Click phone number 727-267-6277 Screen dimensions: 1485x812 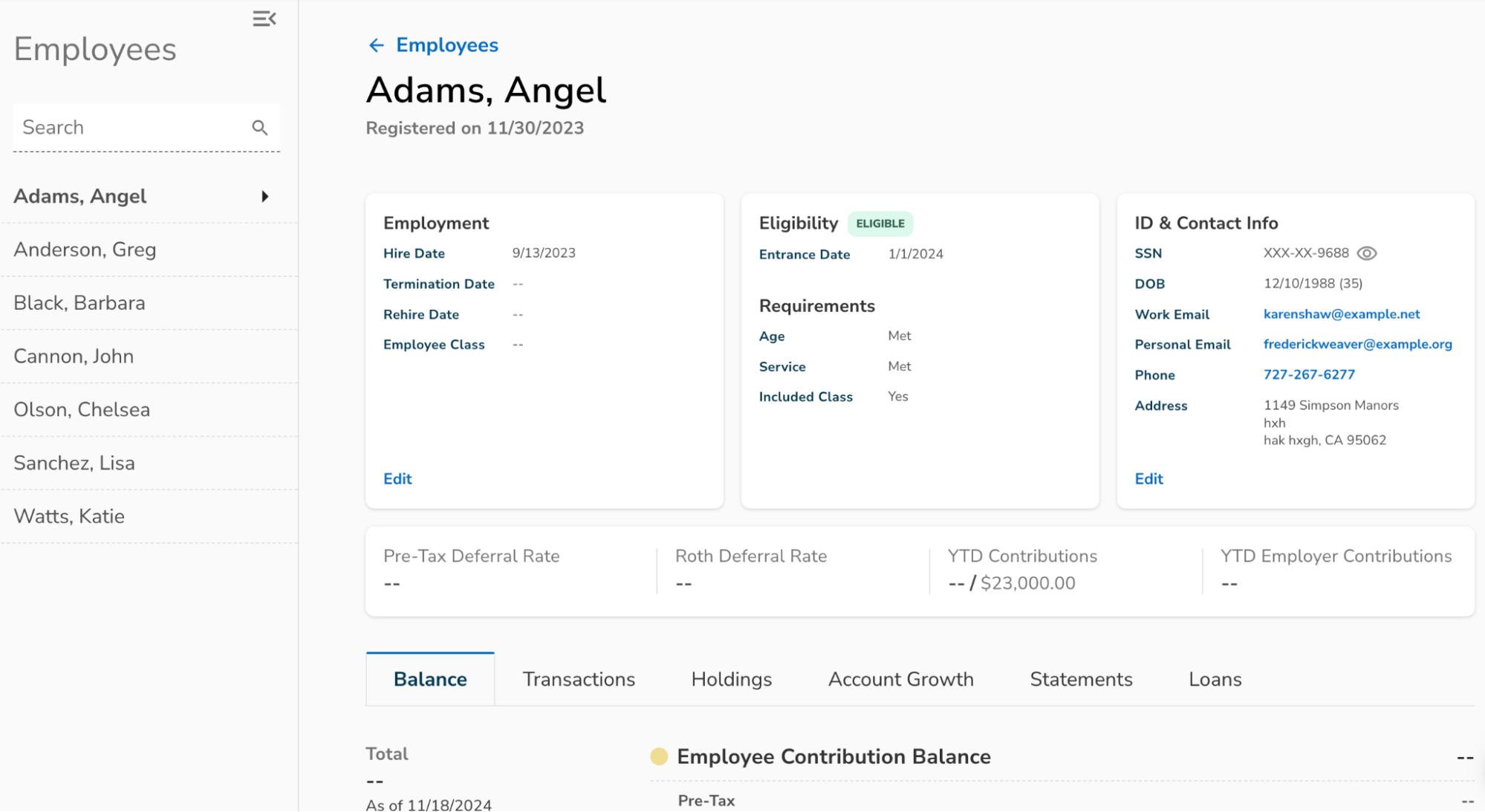tap(1309, 374)
